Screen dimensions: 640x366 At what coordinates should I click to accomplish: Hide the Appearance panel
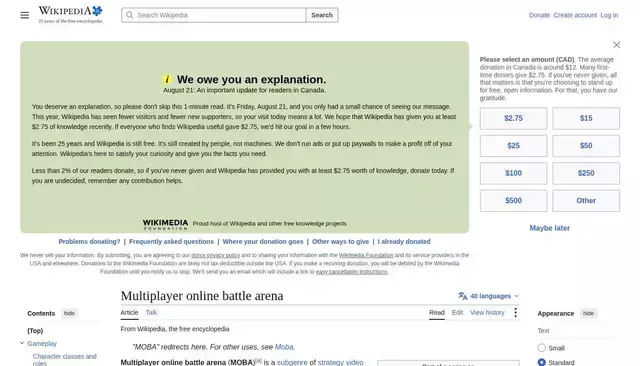pyautogui.click(x=588, y=313)
